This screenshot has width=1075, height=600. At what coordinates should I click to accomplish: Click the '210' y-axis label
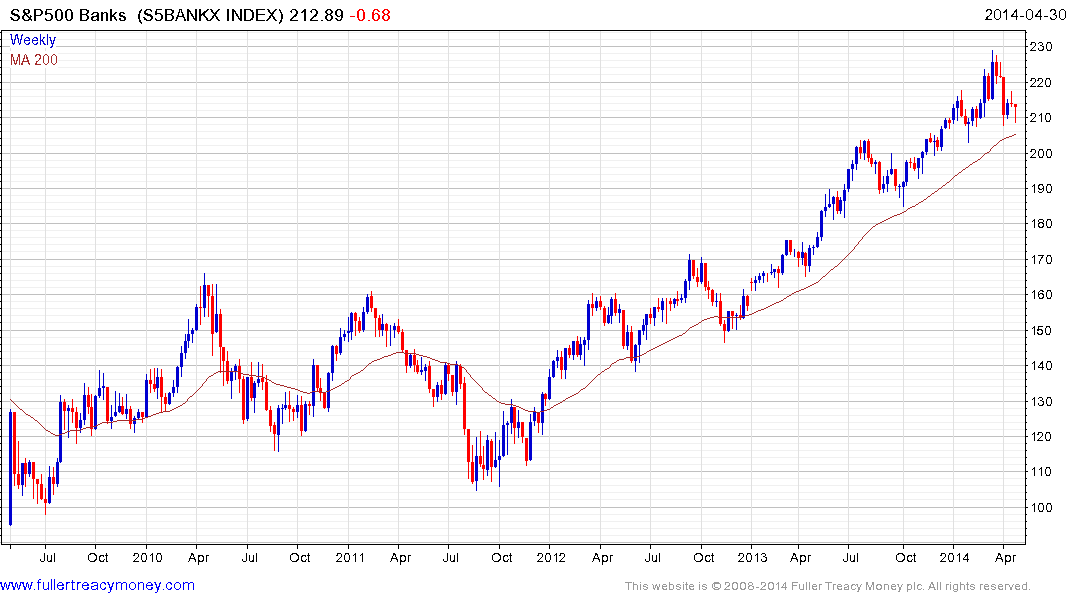(1040, 118)
